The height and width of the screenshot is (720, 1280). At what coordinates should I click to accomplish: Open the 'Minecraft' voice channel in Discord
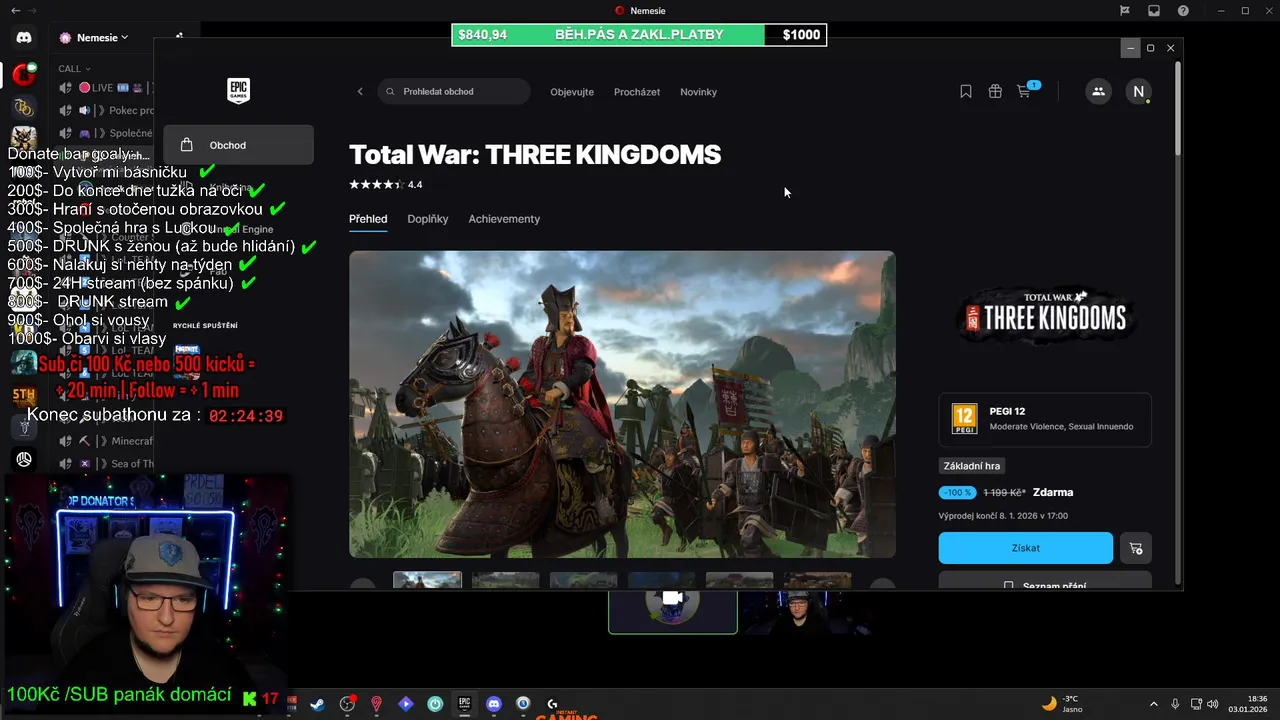pos(105,441)
